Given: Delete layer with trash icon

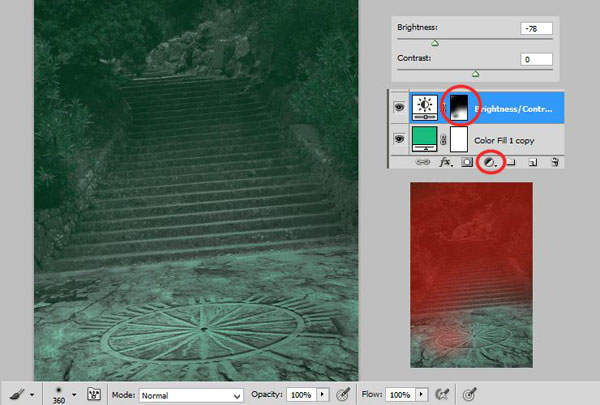Looking at the screenshot, I should click(x=555, y=162).
